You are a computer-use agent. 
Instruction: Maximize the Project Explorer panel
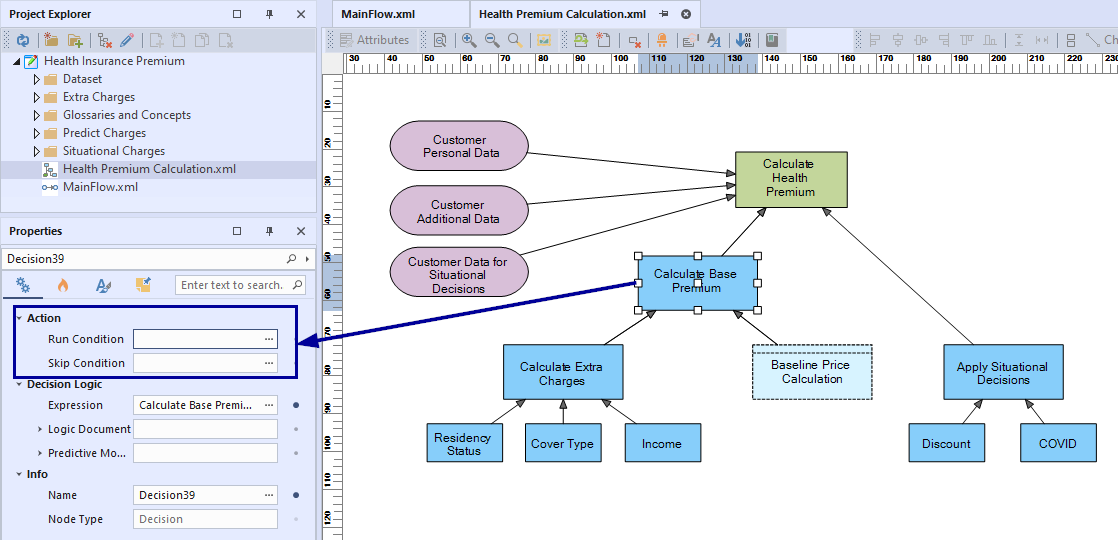[237, 14]
